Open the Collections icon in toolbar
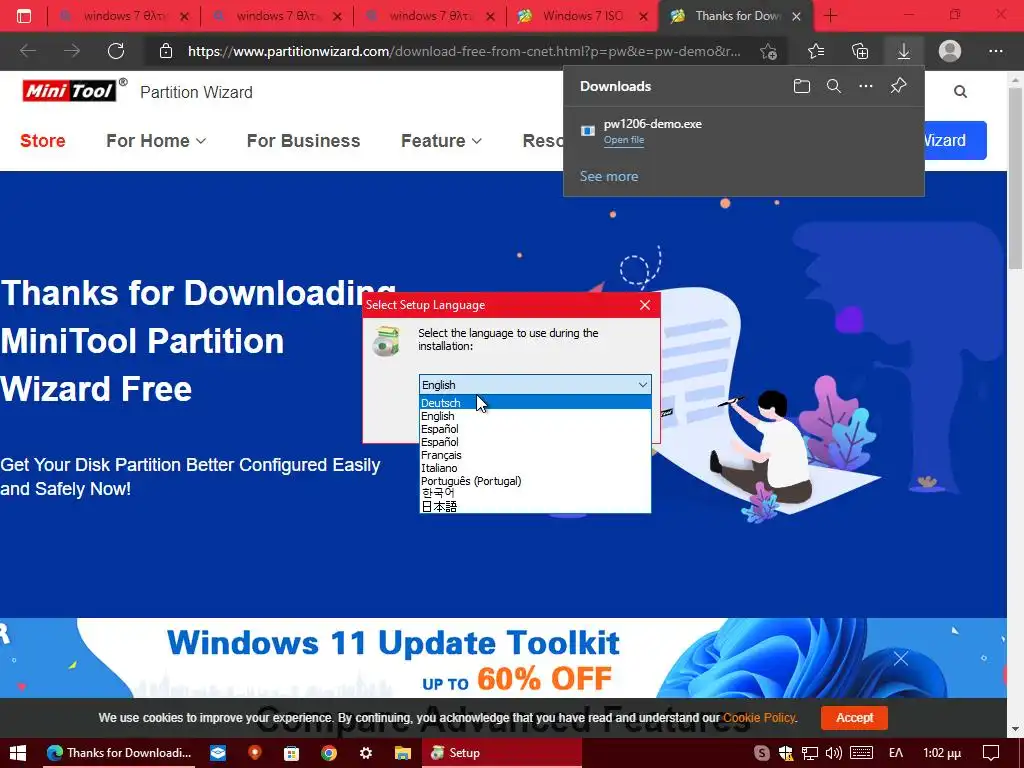 [860, 51]
